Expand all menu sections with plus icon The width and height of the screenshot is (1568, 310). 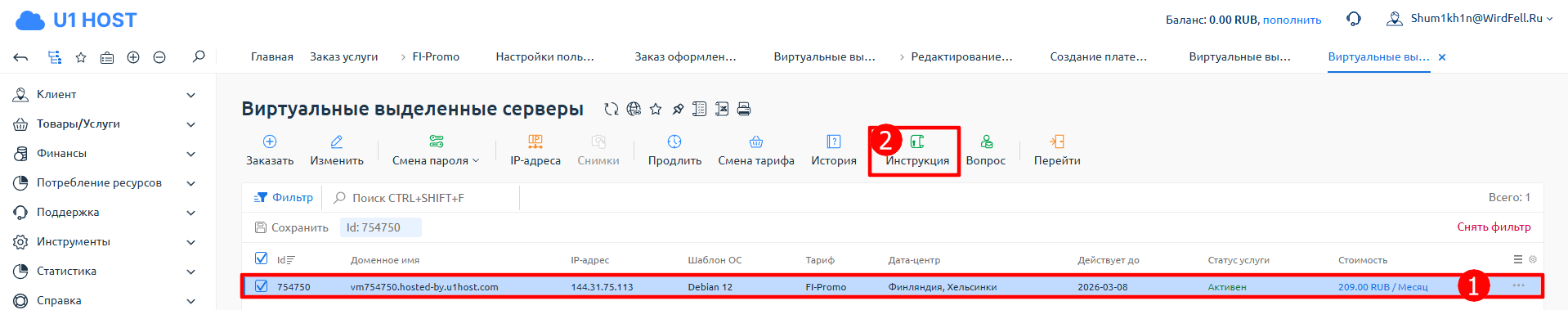point(133,57)
